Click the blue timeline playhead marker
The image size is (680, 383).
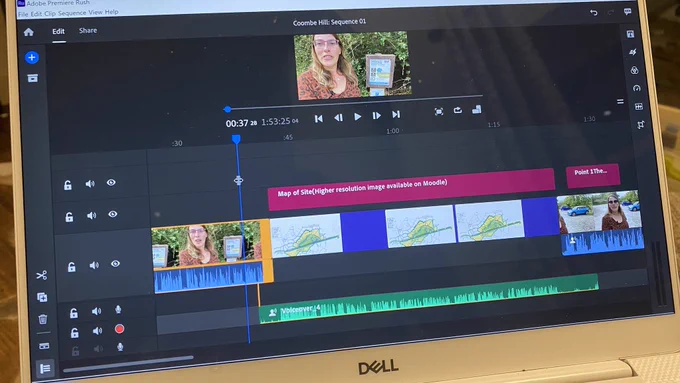click(236, 139)
